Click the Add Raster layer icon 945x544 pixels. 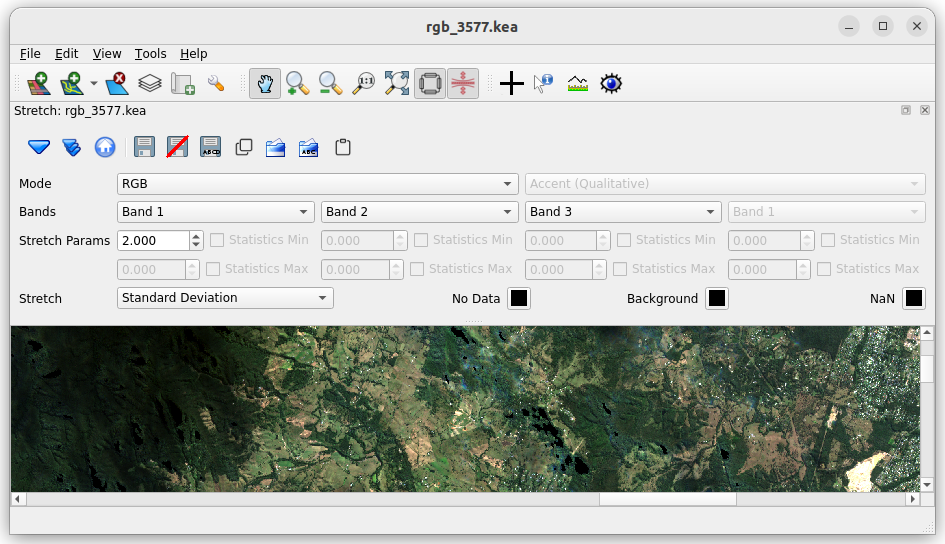pyautogui.click(x=38, y=84)
